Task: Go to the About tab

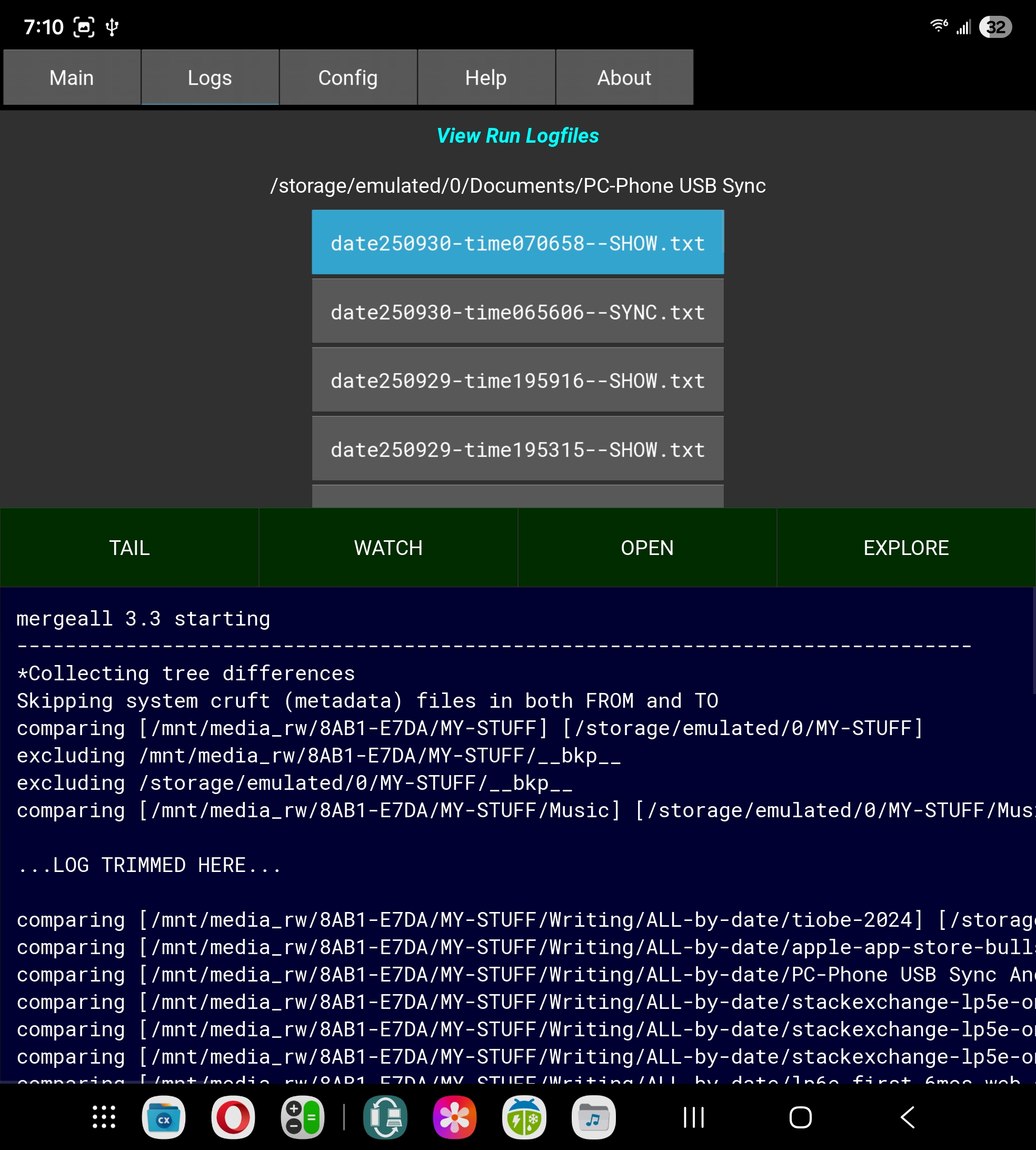Action: pyautogui.click(x=624, y=77)
